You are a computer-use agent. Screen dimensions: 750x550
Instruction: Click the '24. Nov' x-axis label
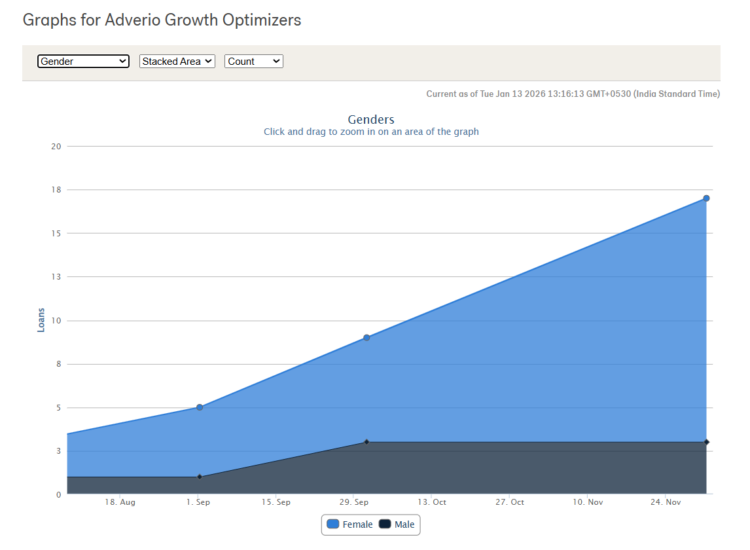(x=664, y=502)
